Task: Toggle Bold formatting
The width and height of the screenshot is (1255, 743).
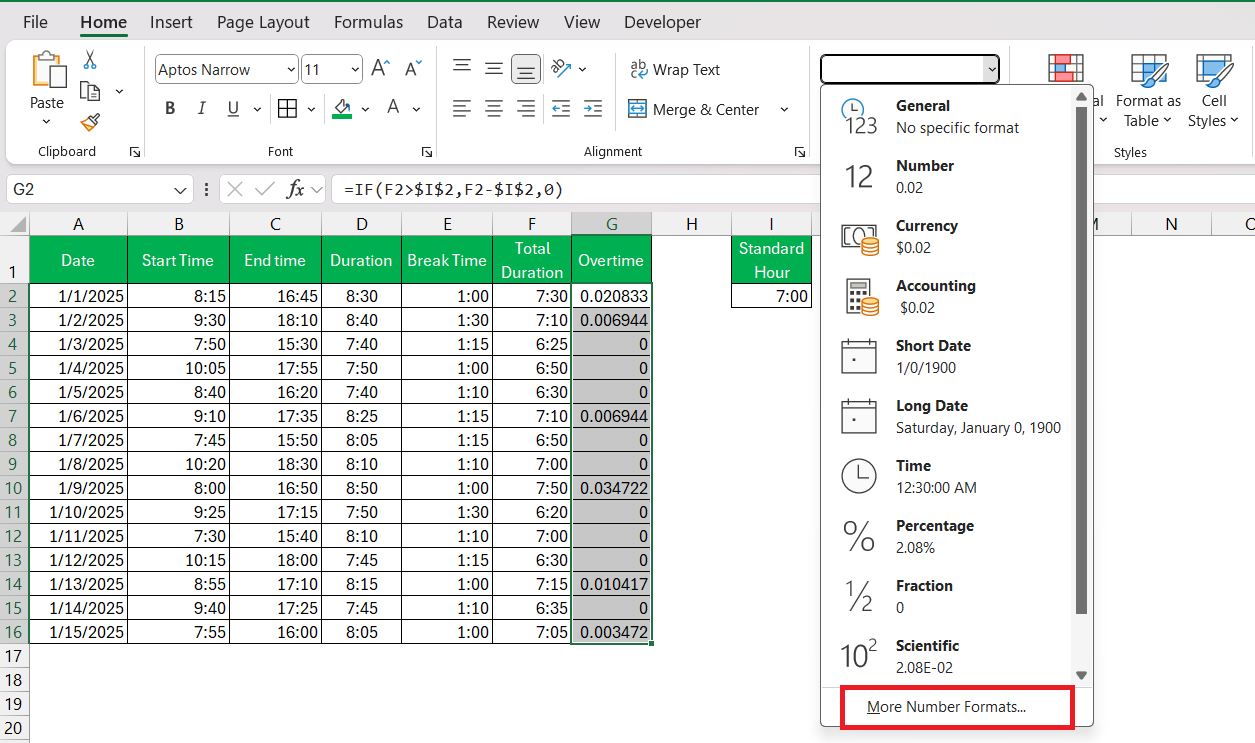Action: coord(170,109)
